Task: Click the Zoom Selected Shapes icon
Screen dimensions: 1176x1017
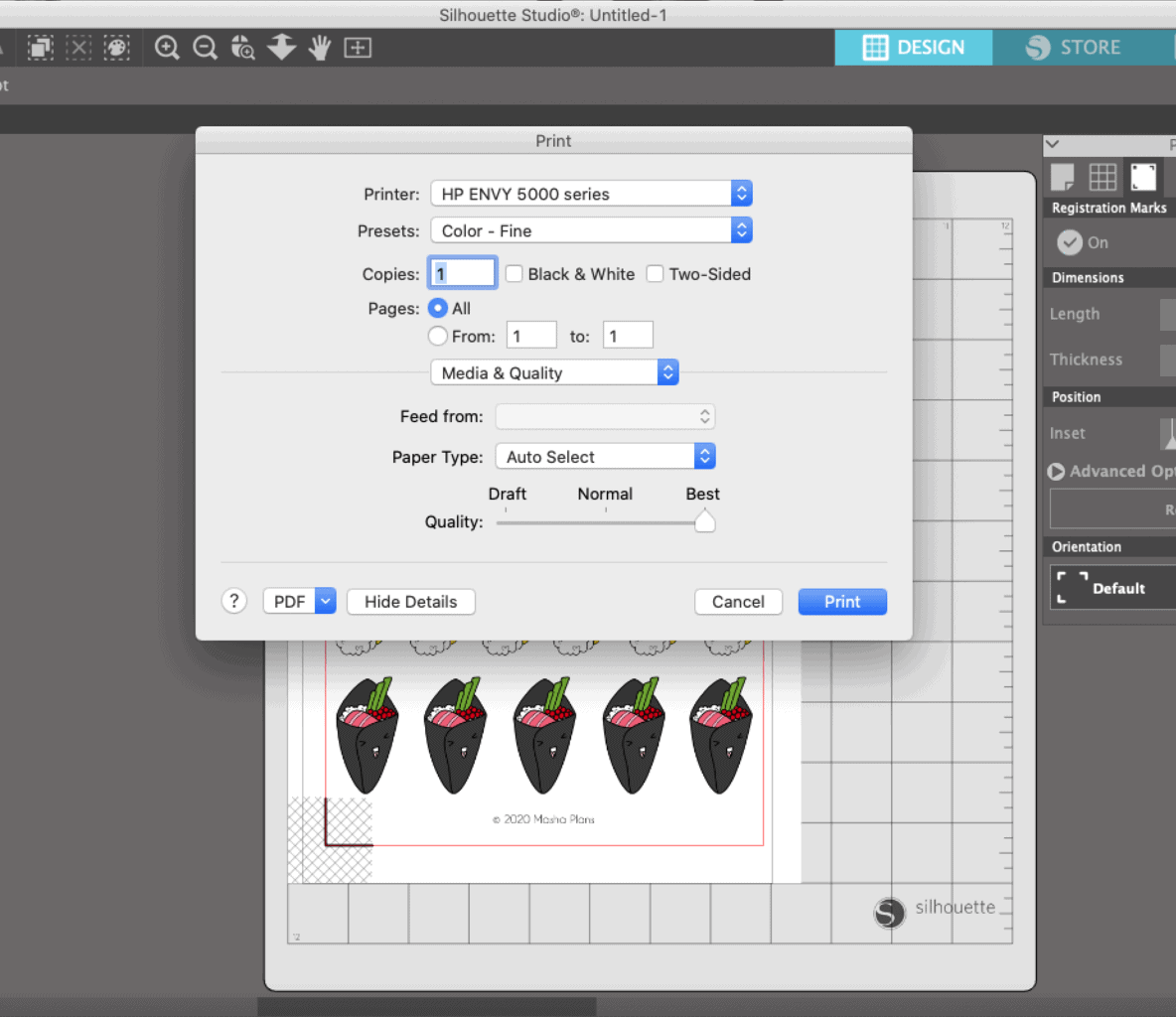Action: click(x=281, y=47)
